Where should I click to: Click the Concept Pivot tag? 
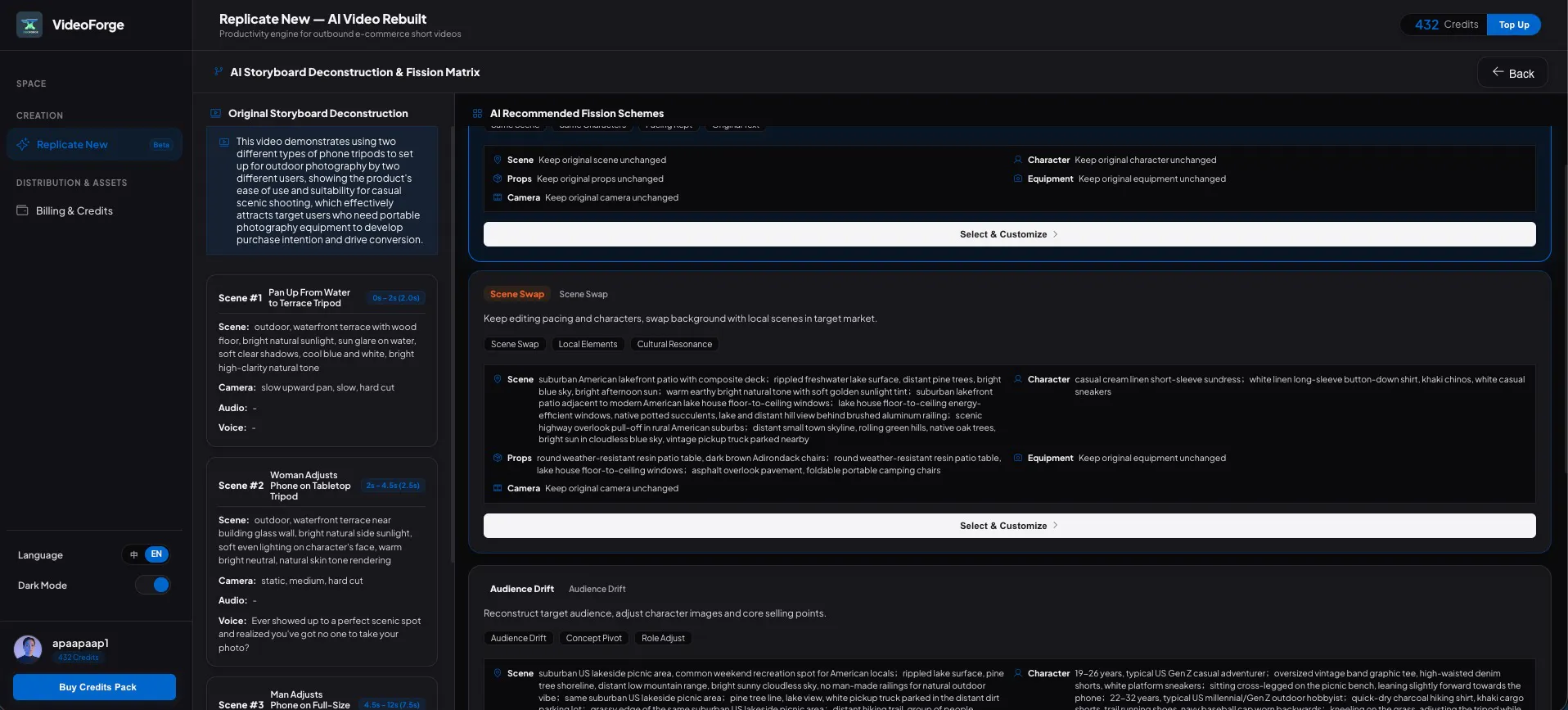[x=593, y=638]
